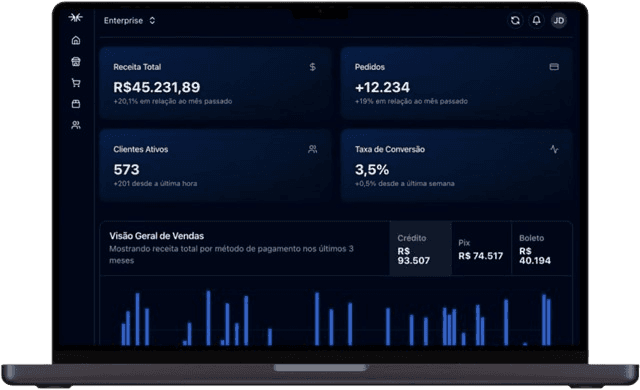Open the JD user avatar

[x=559, y=20]
